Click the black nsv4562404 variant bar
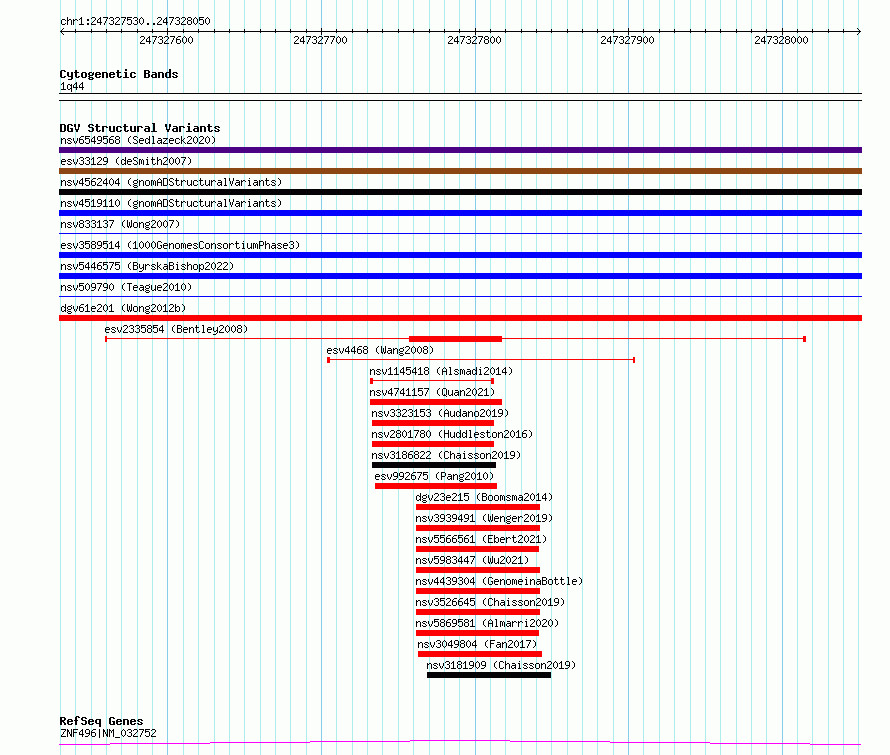 pyautogui.click(x=460, y=192)
